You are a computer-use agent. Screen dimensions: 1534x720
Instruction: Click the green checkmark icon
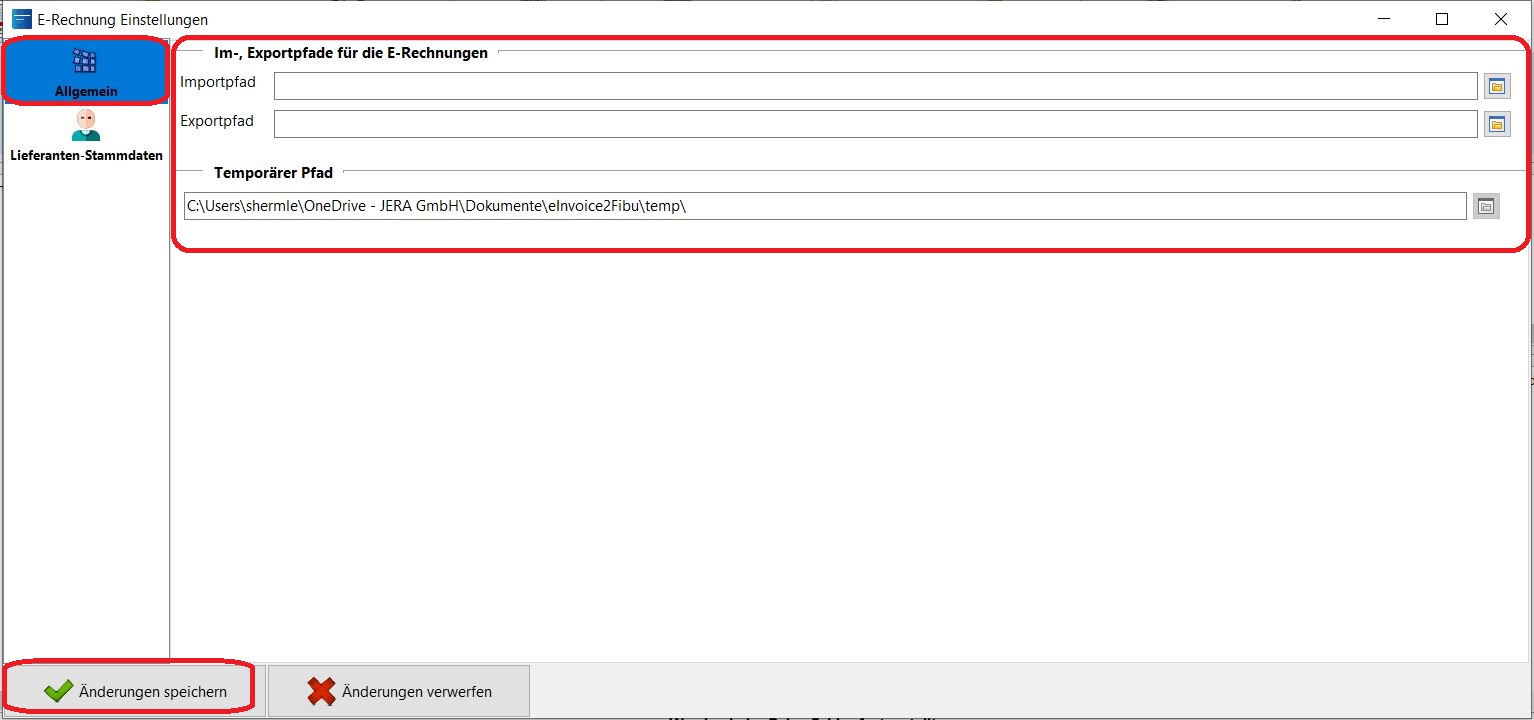pos(59,691)
